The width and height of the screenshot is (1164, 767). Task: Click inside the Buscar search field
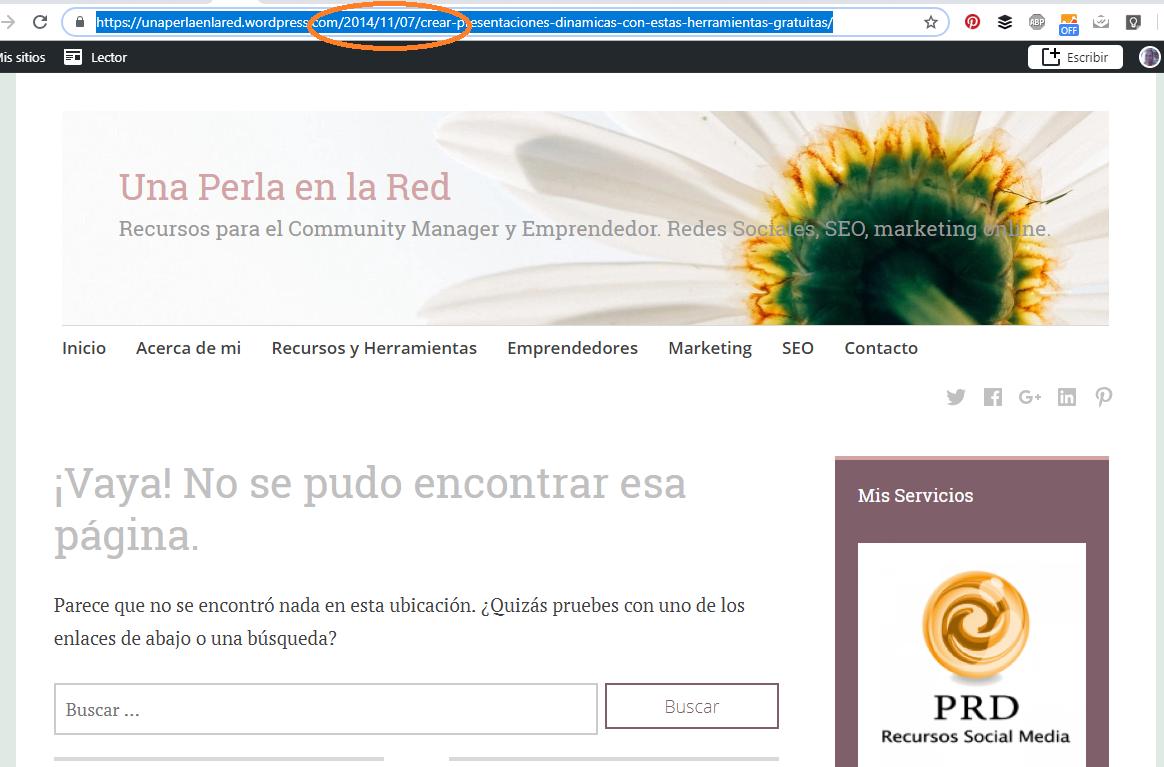coord(325,709)
